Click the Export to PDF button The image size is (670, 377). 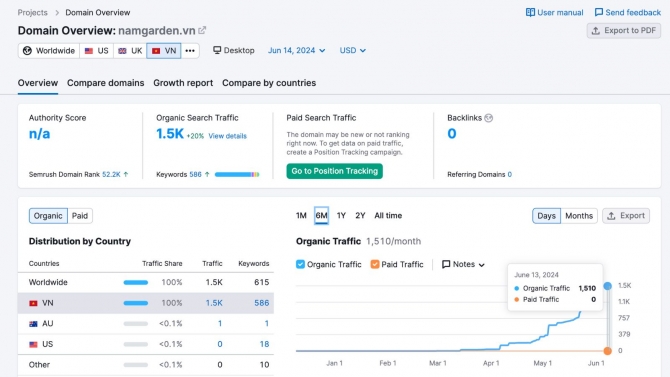coord(623,31)
